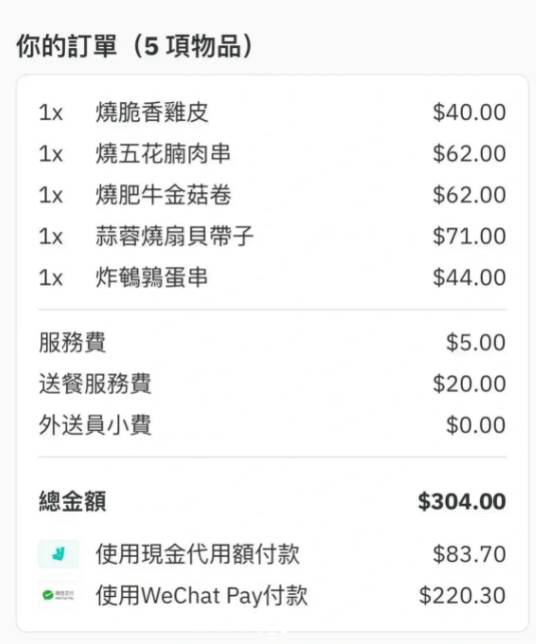Select the 燒五花腩肉串 order item
Screen dimensions: 536x644
tap(272, 154)
